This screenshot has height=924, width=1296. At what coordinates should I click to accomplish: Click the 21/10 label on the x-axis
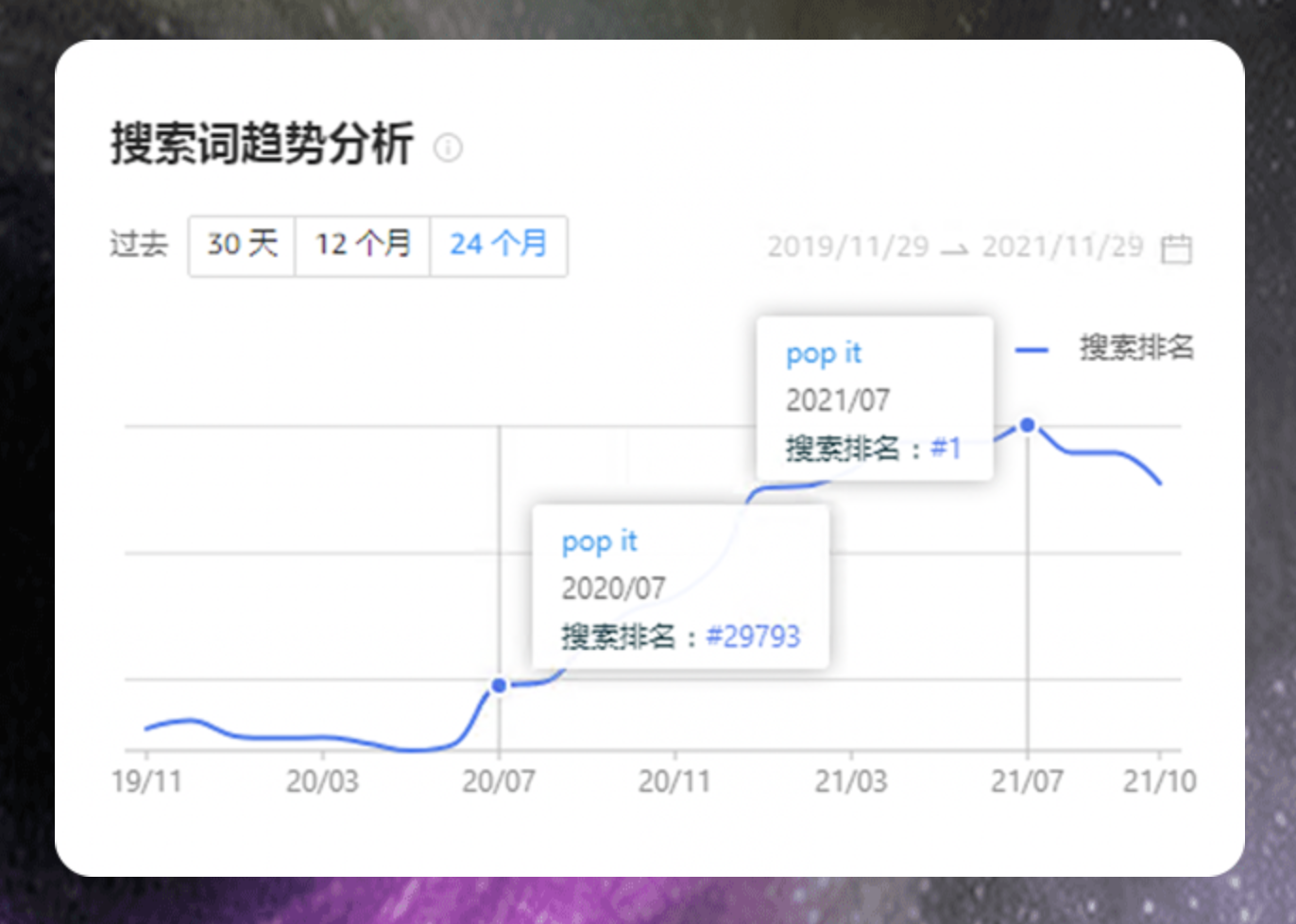(1160, 781)
